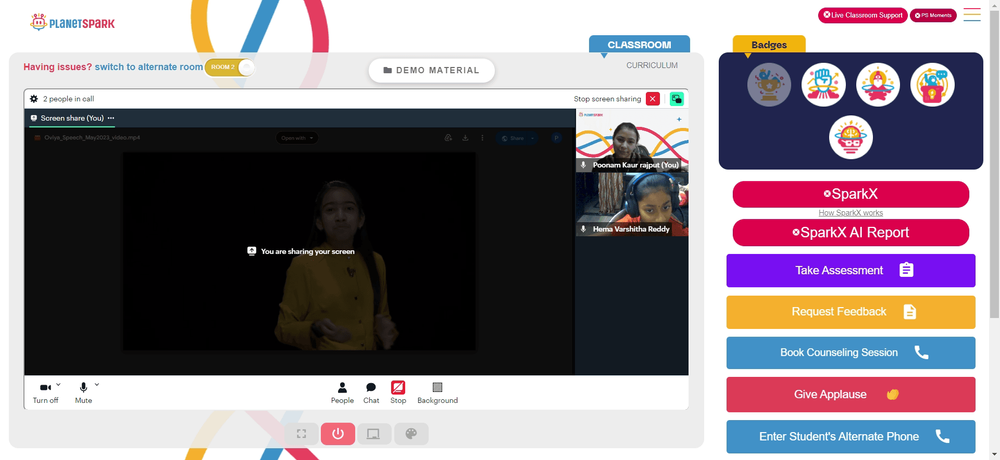Open the Badges tab
This screenshot has height=460, width=1000.
769,45
